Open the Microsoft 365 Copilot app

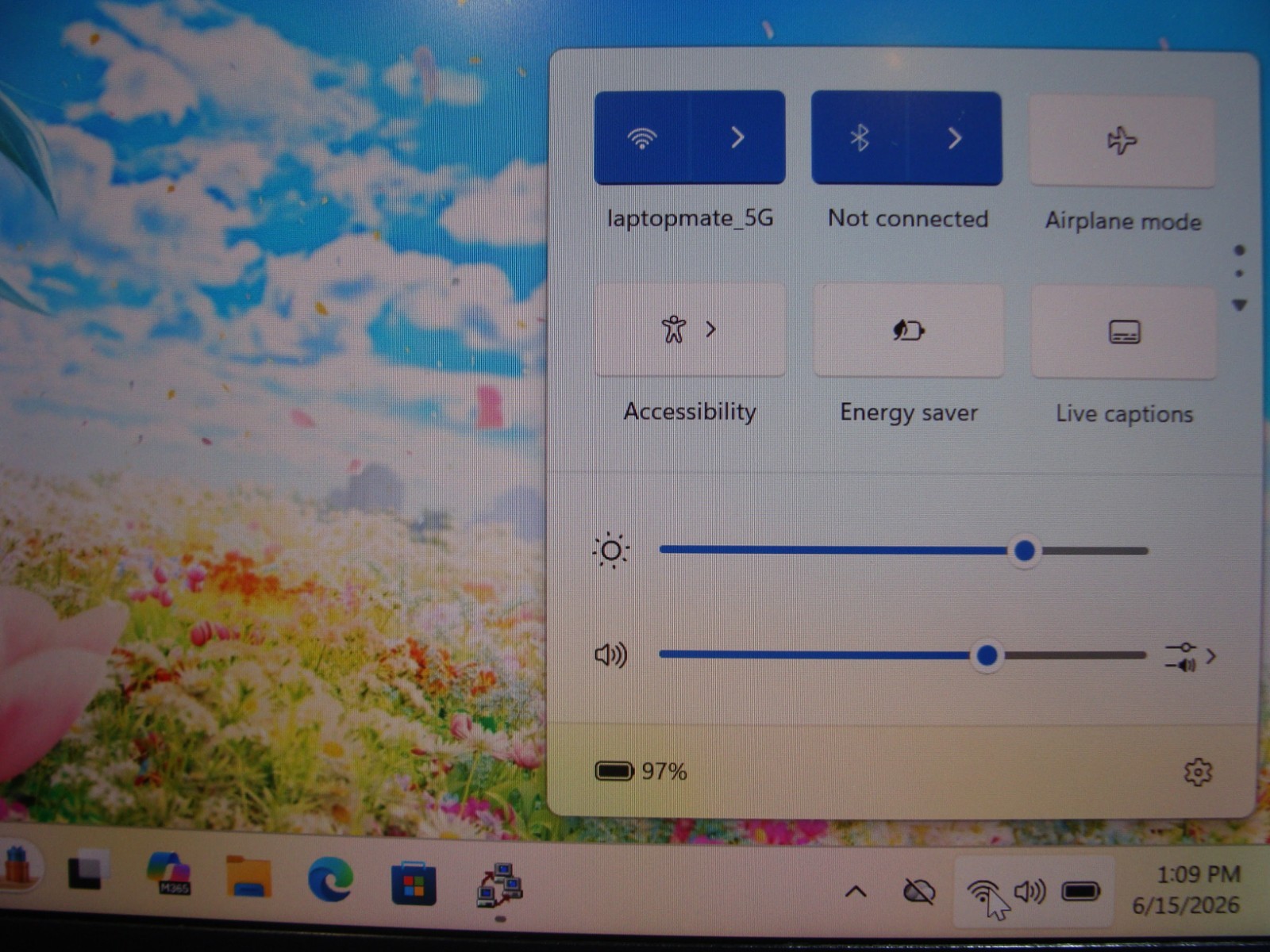(169, 873)
